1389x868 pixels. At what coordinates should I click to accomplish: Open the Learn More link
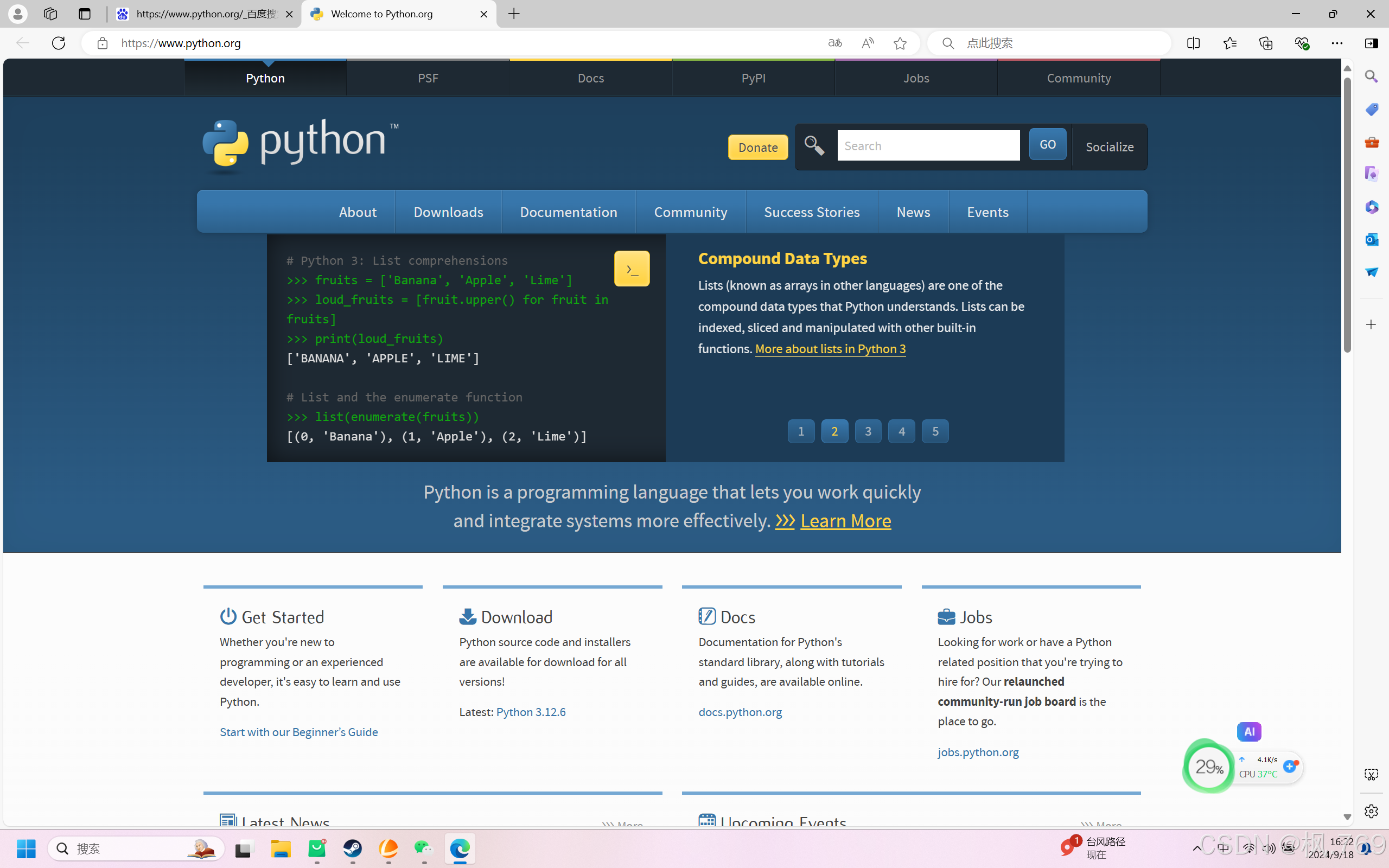click(x=846, y=521)
